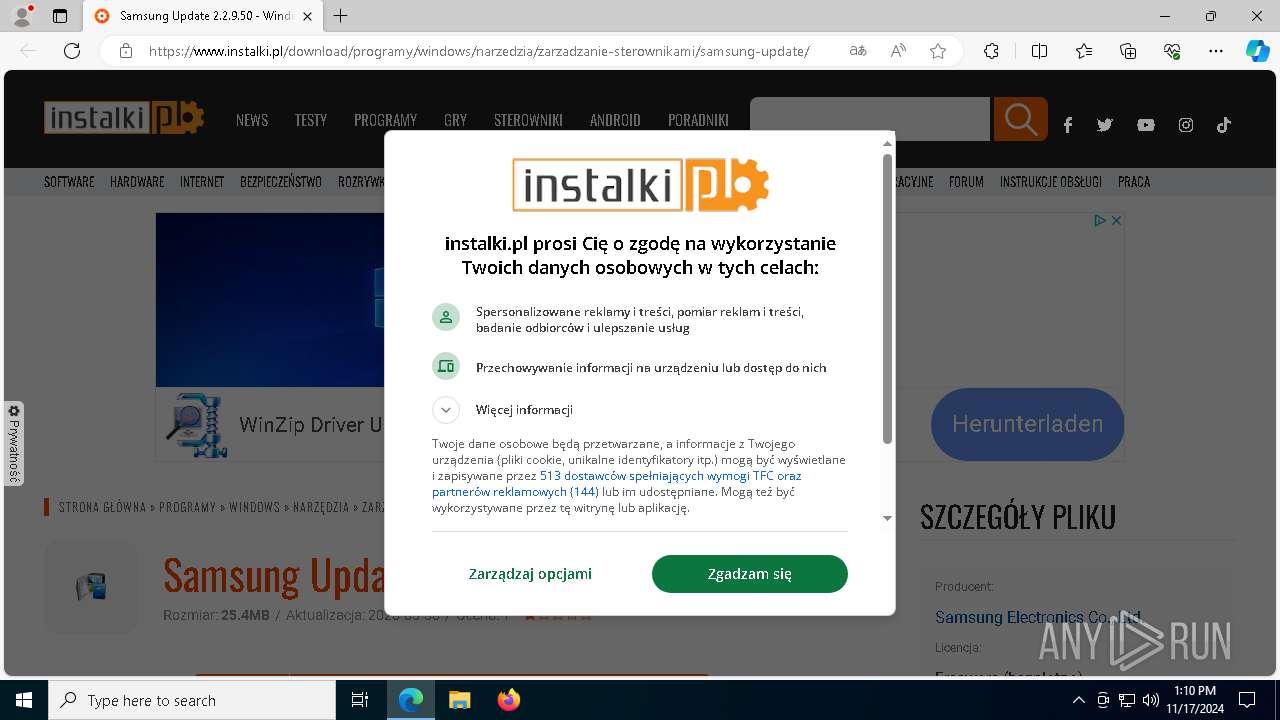Click Zarządzaj opcjami button
Image resolution: width=1280 pixels, height=720 pixels.
(x=530, y=574)
